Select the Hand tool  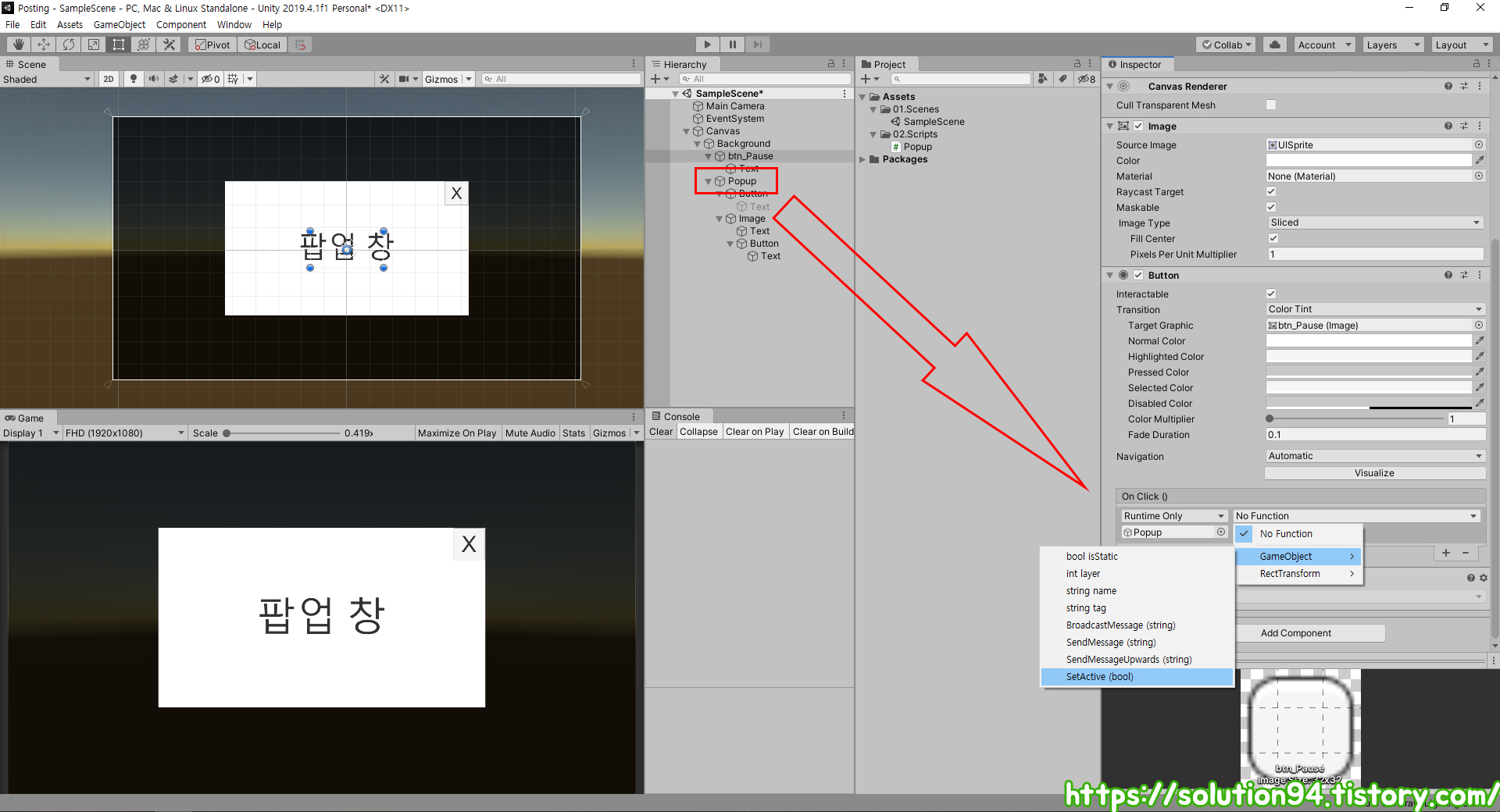18,45
